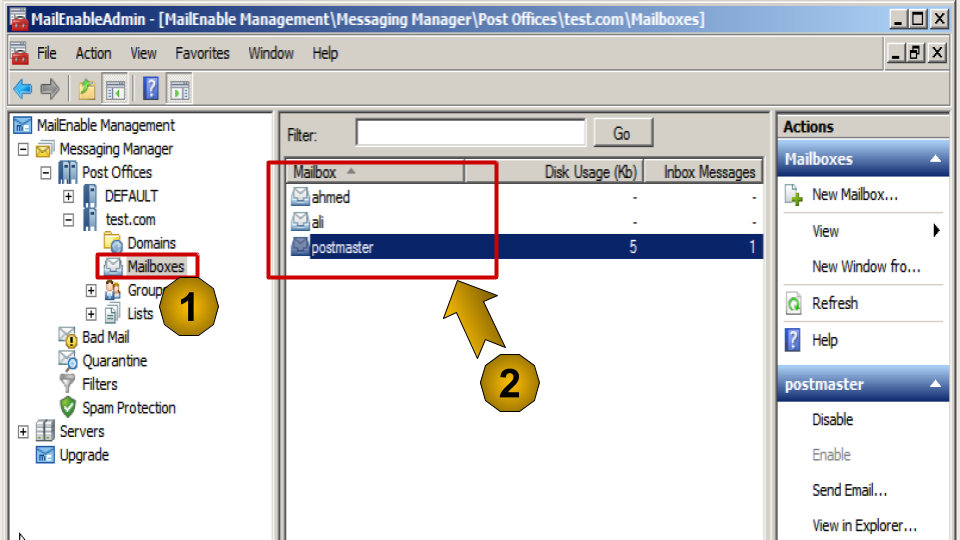Go up one level folder icon

point(87,89)
